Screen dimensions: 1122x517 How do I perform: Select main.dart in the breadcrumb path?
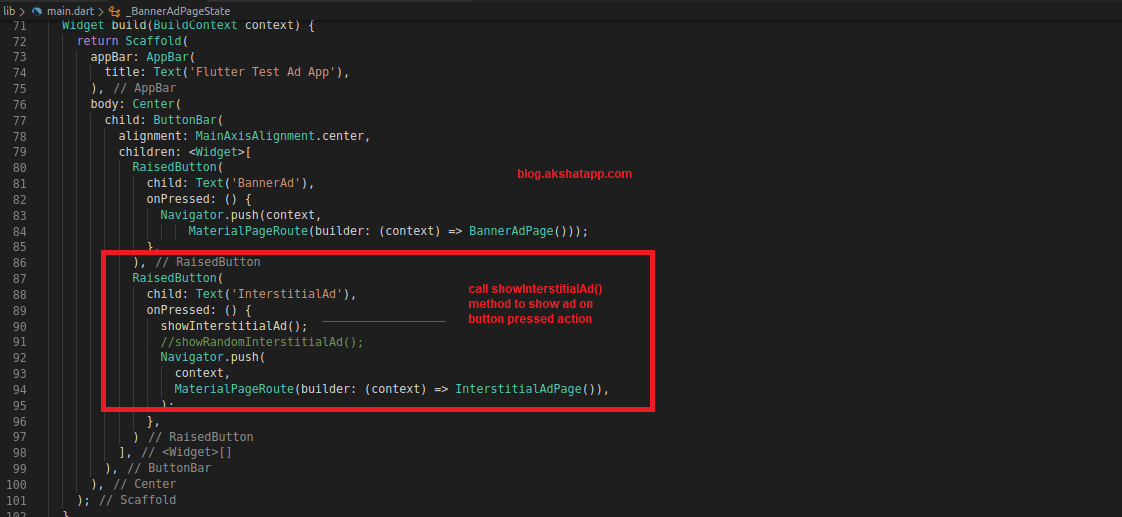[69, 9]
